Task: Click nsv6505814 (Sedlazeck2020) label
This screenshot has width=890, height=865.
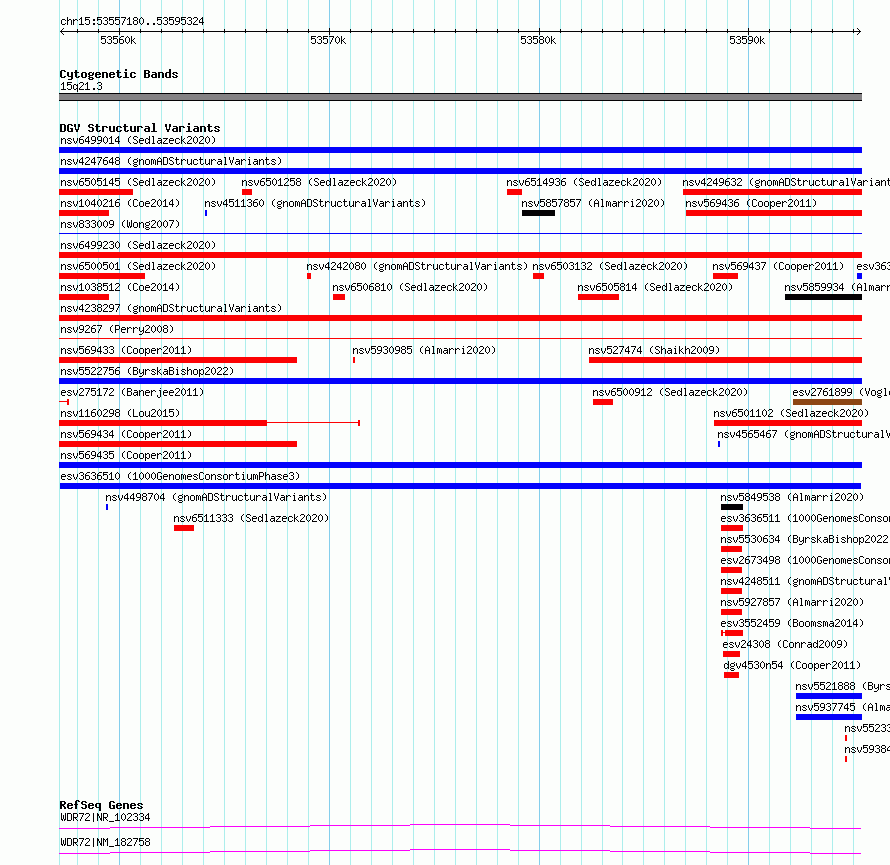Action: 655,287
